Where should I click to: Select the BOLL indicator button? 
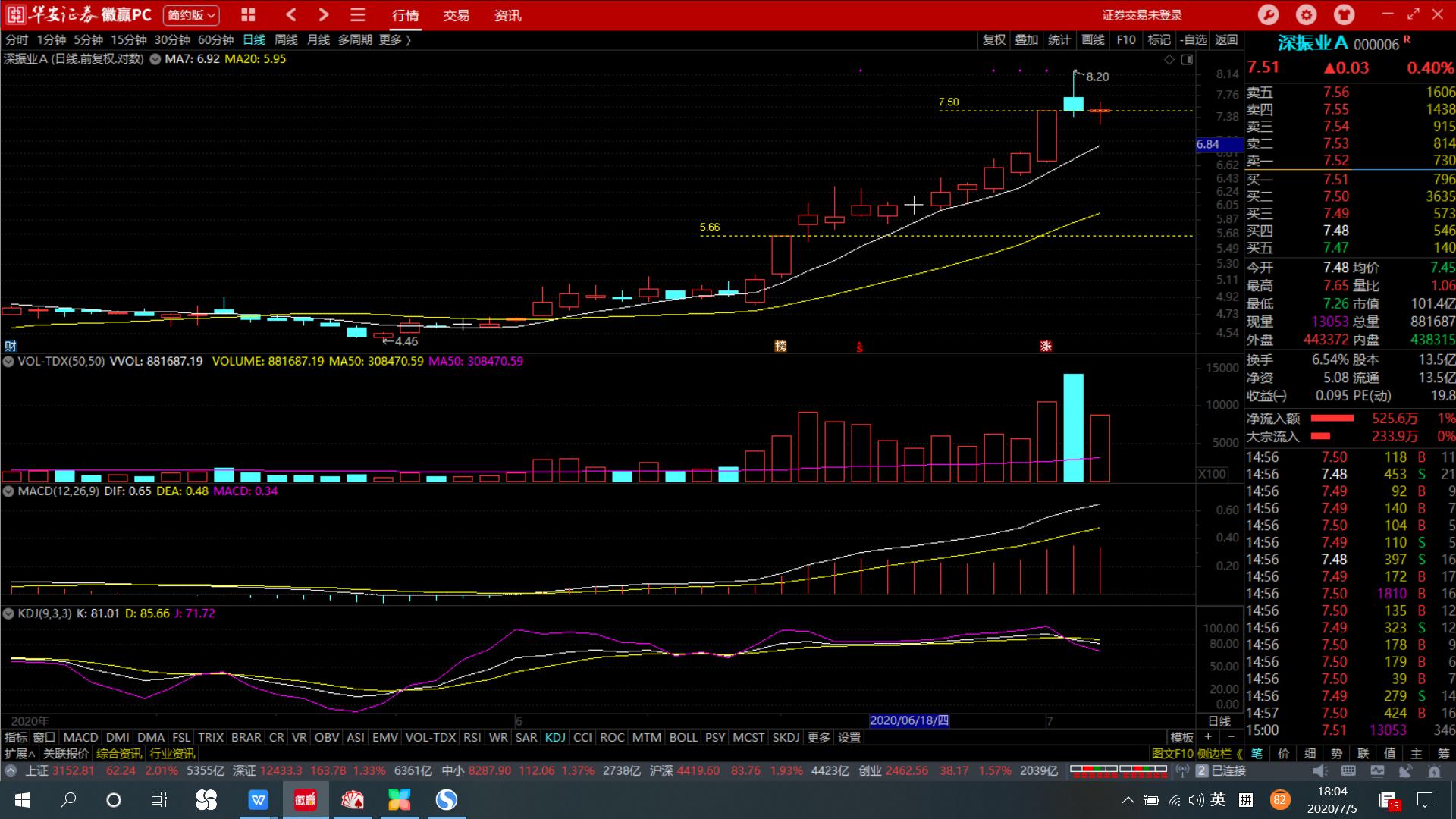click(x=682, y=737)
